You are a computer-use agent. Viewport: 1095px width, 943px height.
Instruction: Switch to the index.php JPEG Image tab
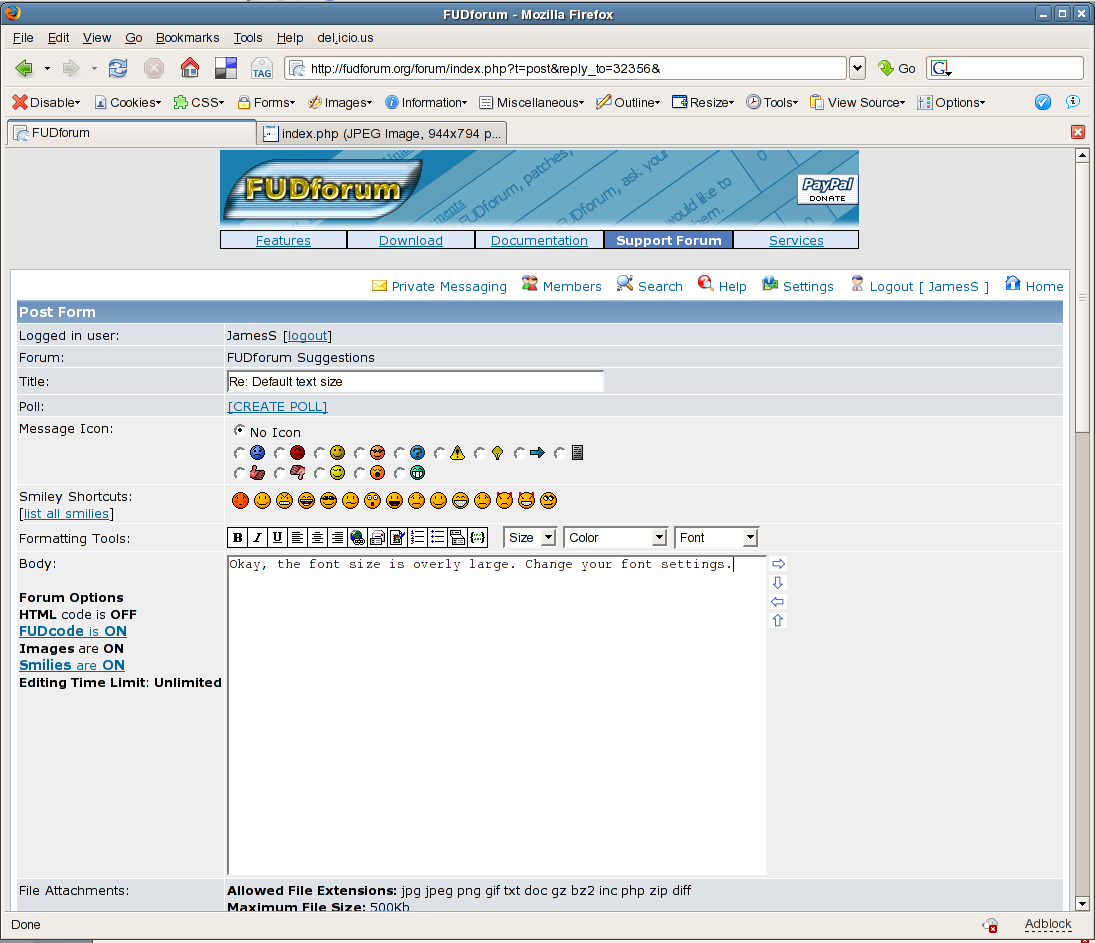[x=382, y=133]
